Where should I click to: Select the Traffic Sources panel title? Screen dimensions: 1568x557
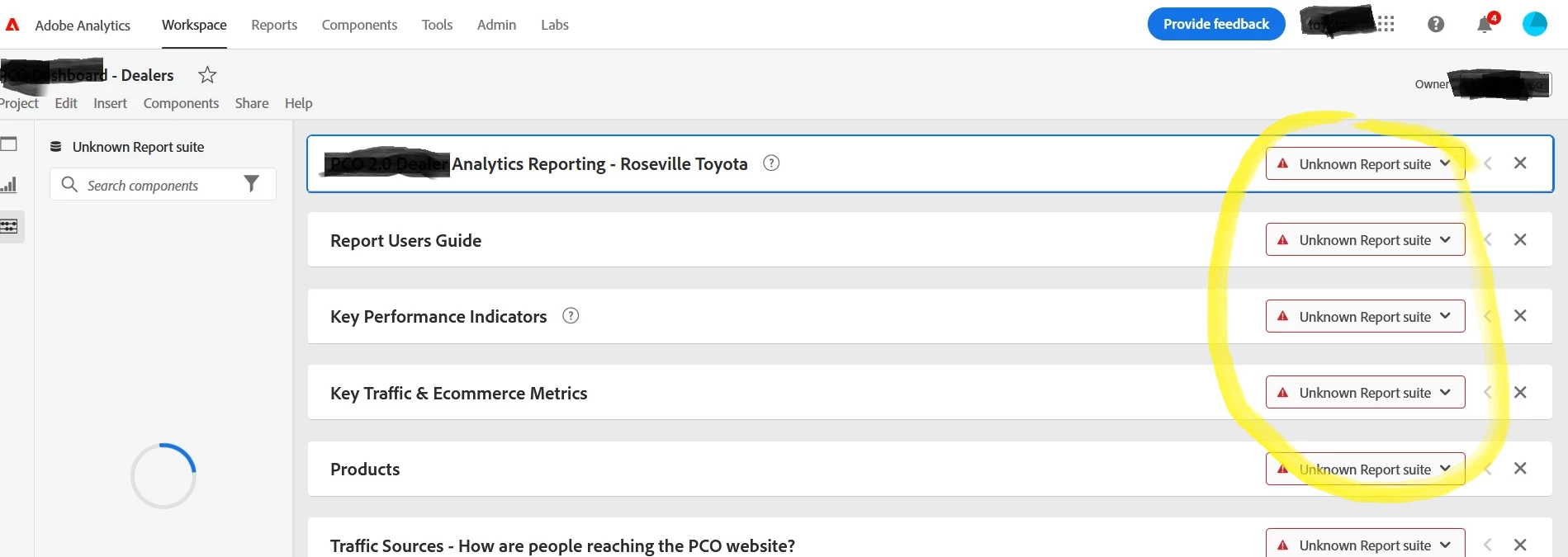click(x=562, y=545)
